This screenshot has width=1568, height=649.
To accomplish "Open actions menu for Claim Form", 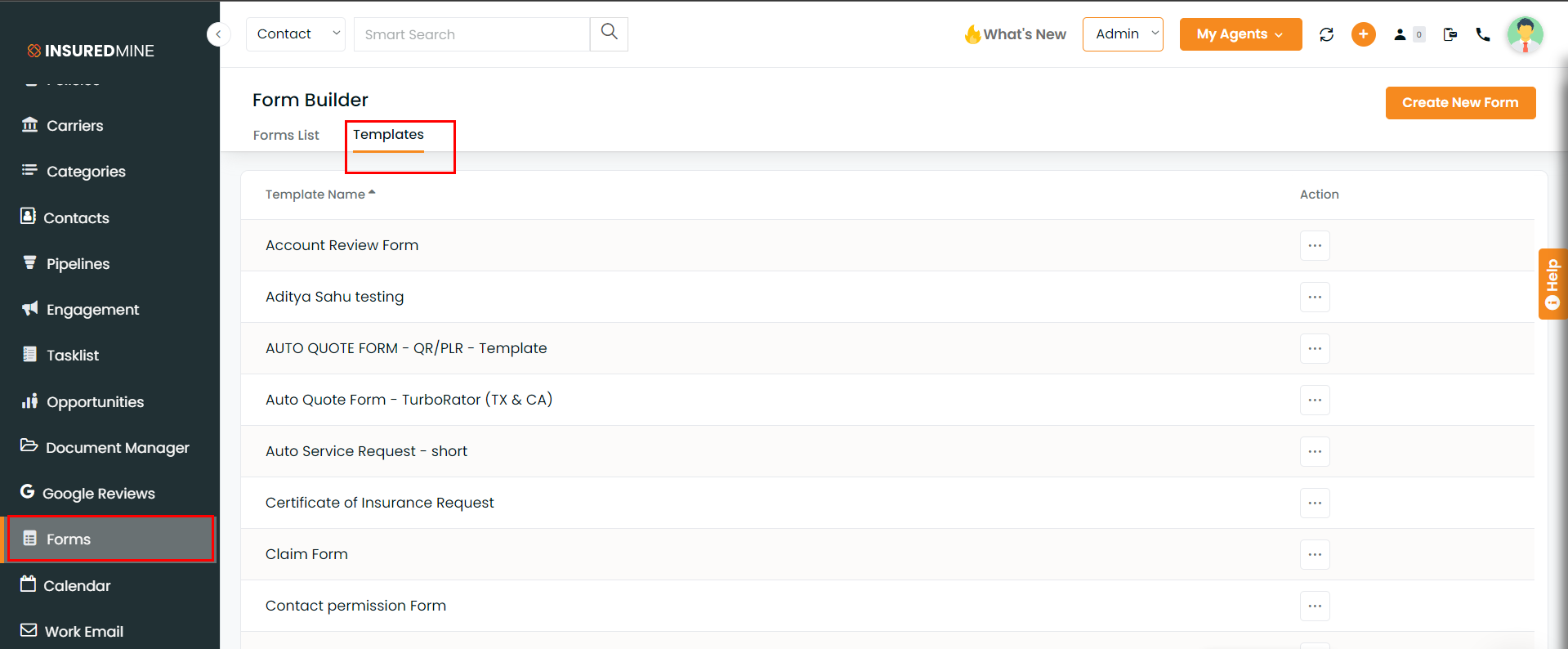I will click(1315, 554).
